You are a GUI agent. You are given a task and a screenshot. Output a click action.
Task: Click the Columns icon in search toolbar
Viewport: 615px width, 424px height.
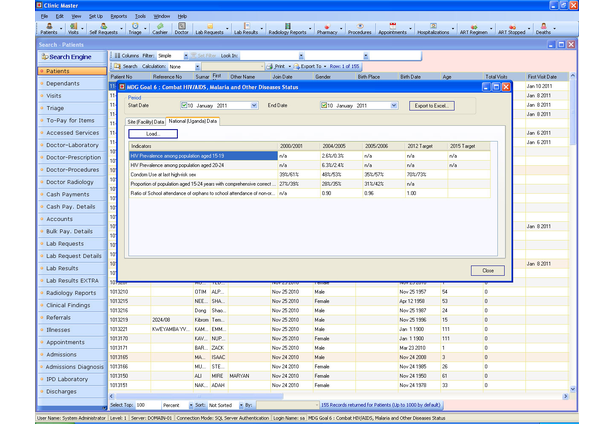click(117, 56)
